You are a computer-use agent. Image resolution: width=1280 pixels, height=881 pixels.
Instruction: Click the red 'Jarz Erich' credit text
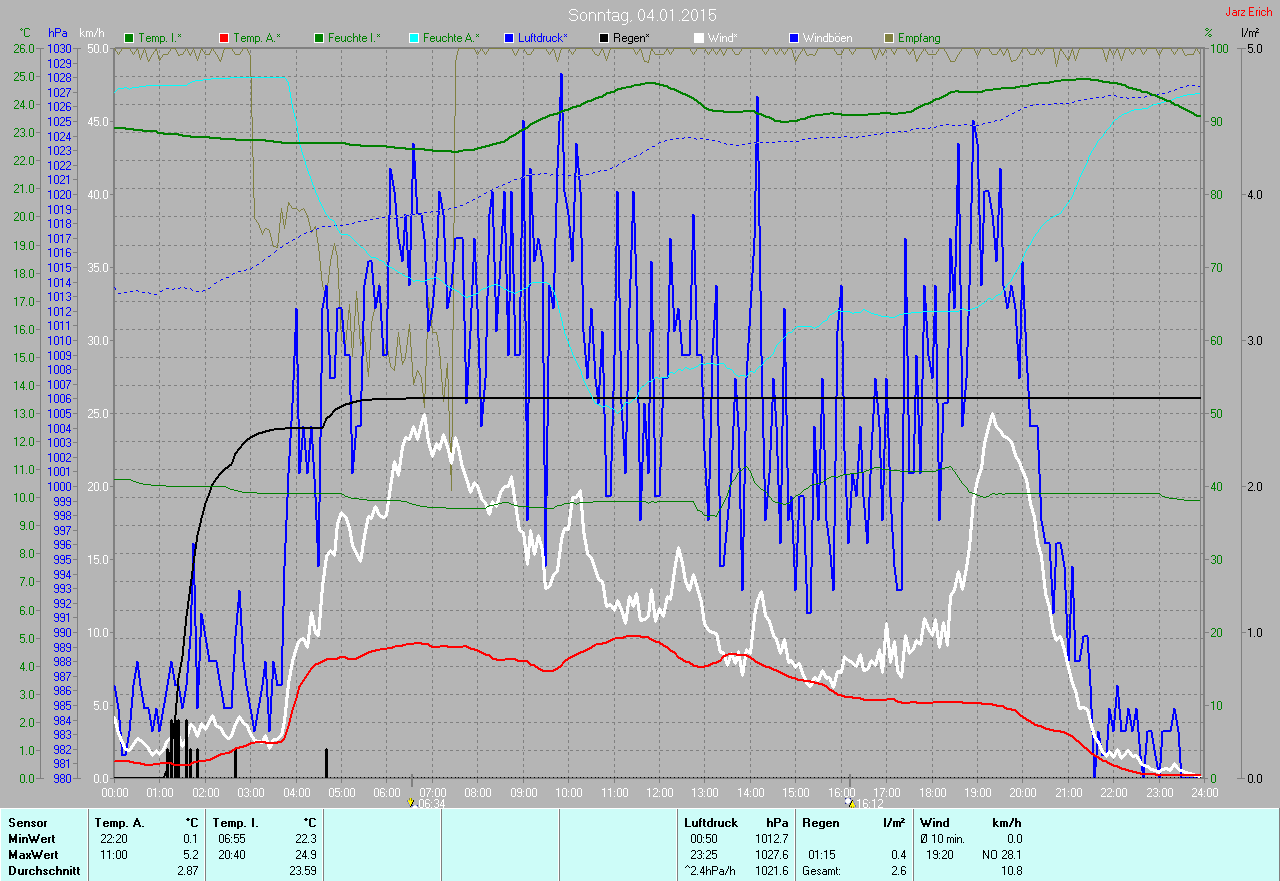(1249, 12)
